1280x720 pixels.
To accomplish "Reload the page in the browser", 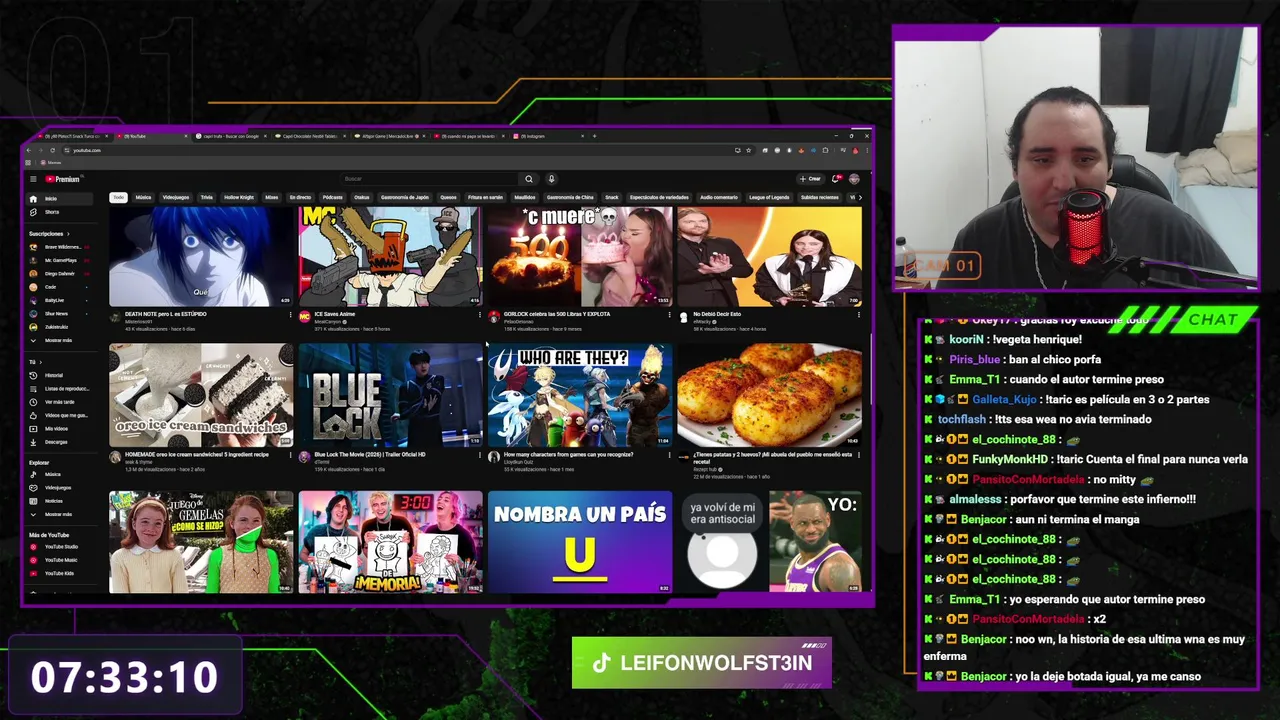I will pyautogui.click(x=53, y=150).
